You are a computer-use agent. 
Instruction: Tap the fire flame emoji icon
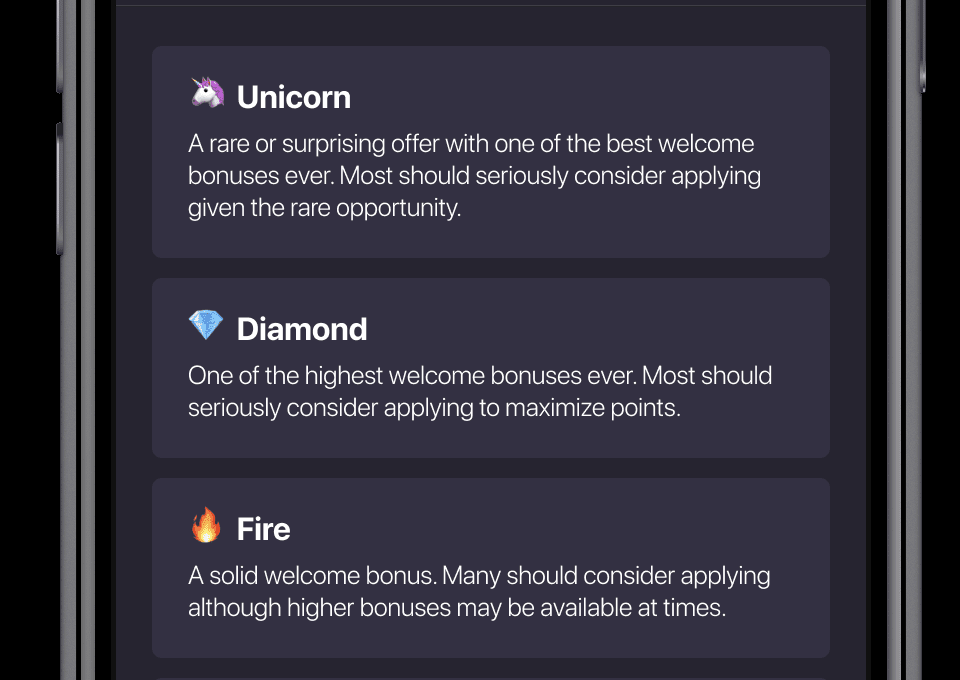tap(206, 525)
